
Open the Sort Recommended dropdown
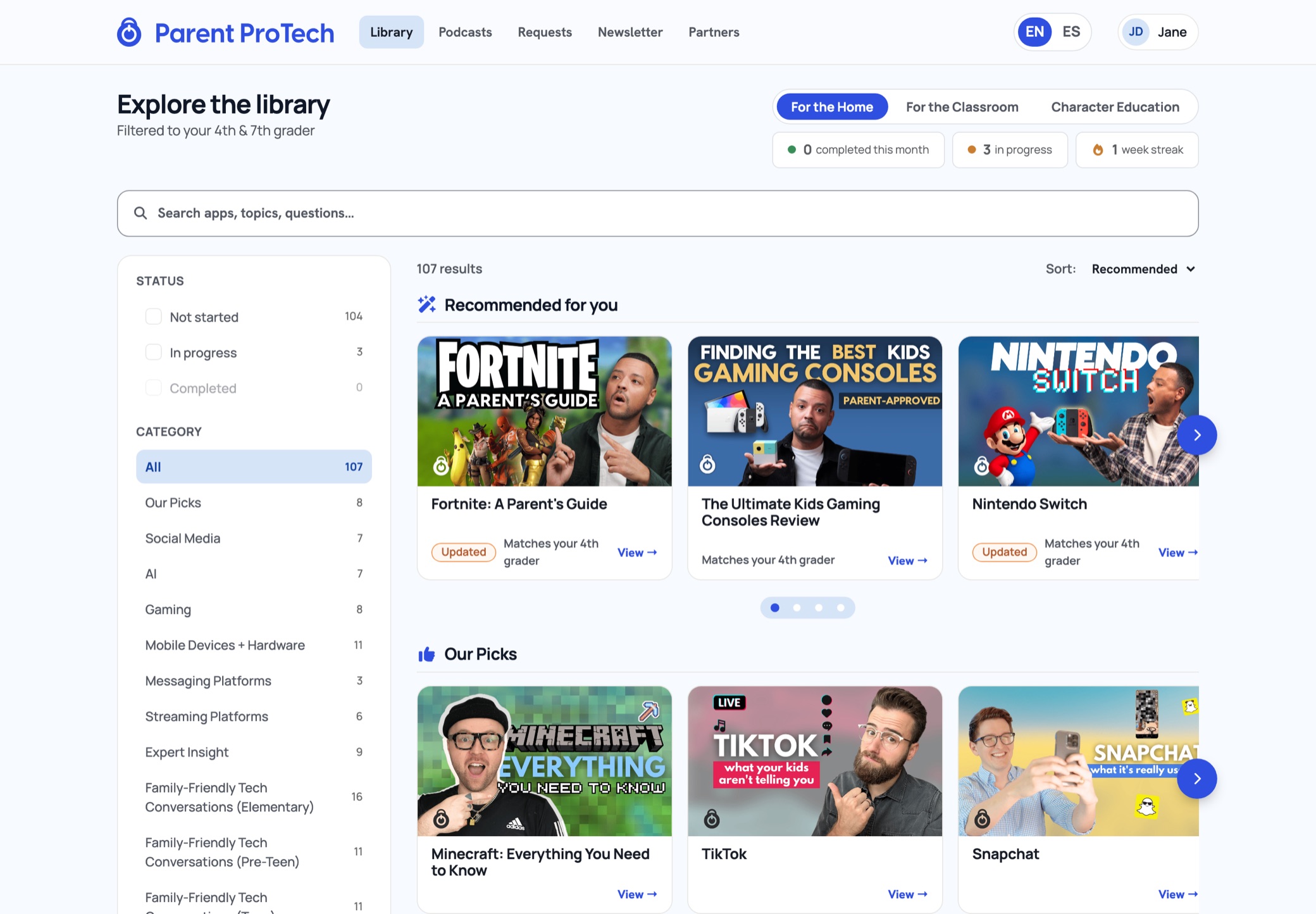point(1143,269)
